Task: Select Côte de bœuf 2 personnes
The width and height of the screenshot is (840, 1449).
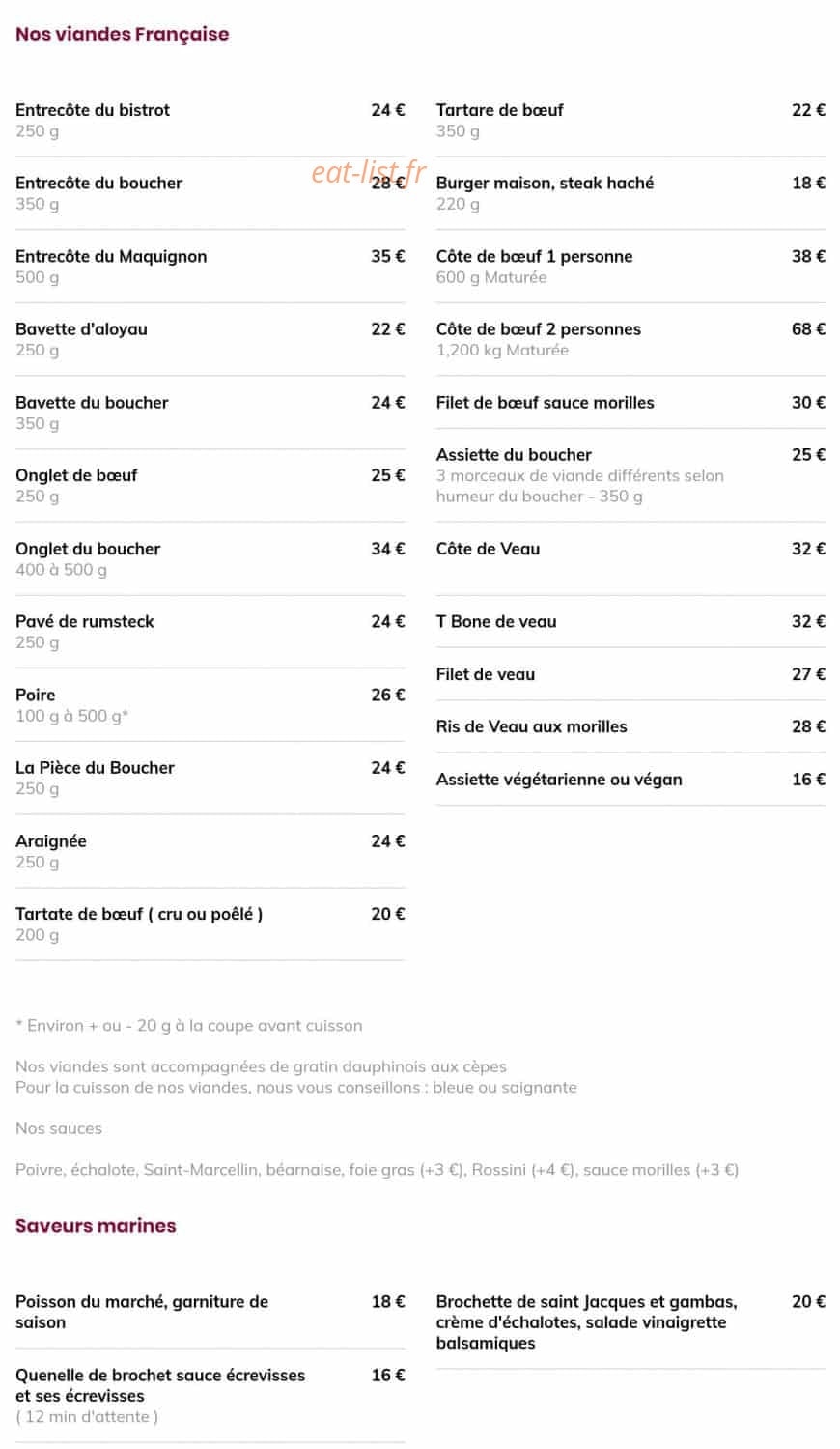Action: (630, 339)
